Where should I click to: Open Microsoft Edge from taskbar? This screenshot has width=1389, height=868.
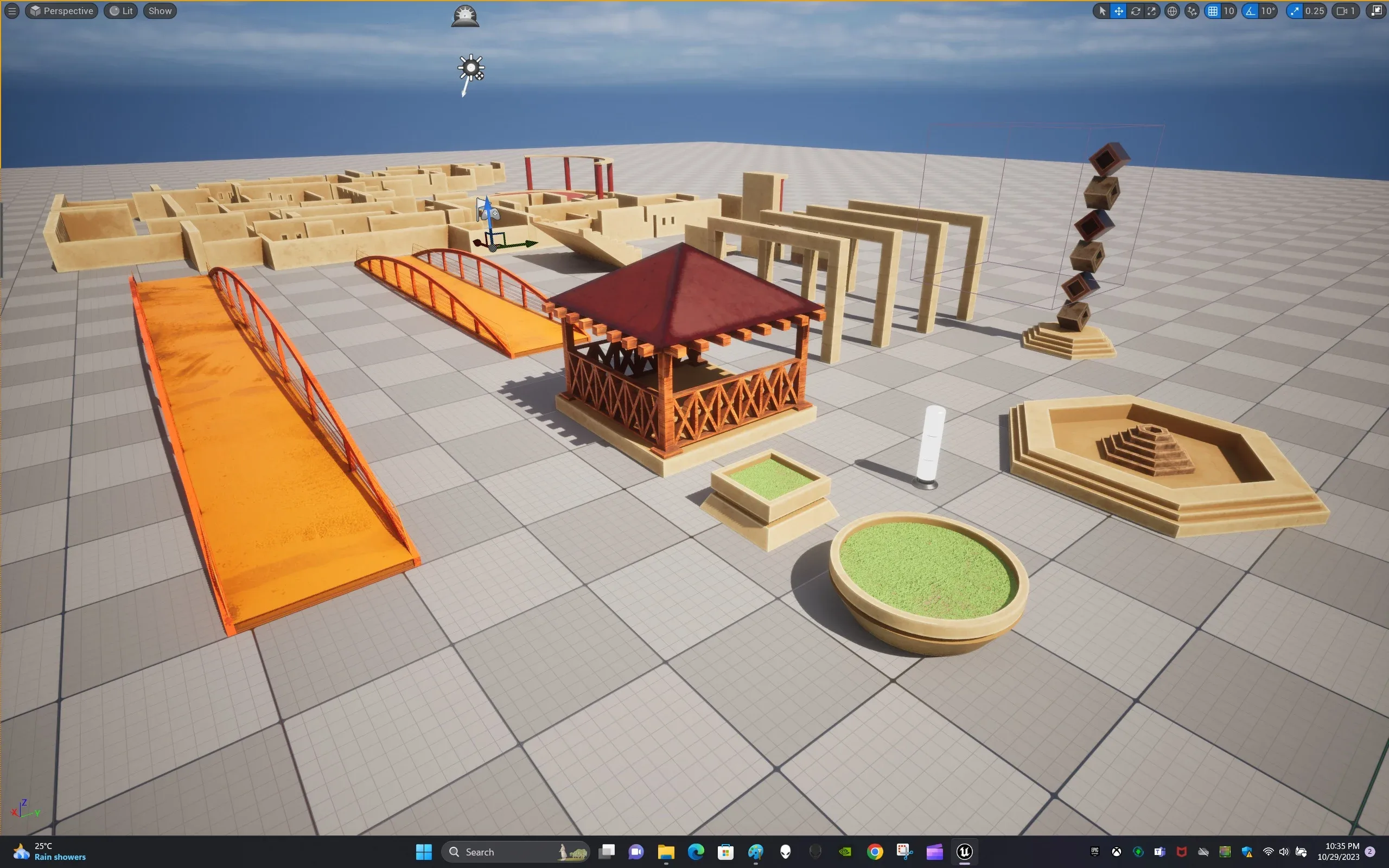coord(696,852)
